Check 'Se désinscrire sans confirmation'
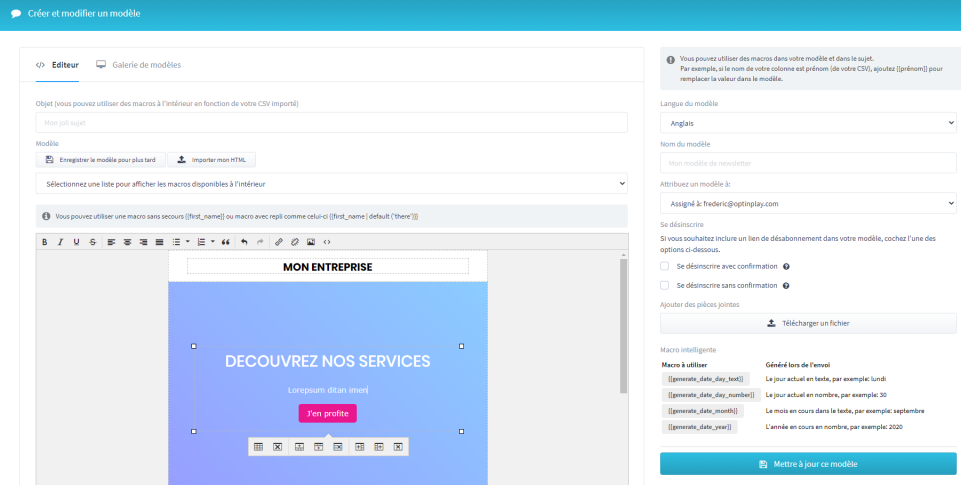 click(x=665, y=285)
